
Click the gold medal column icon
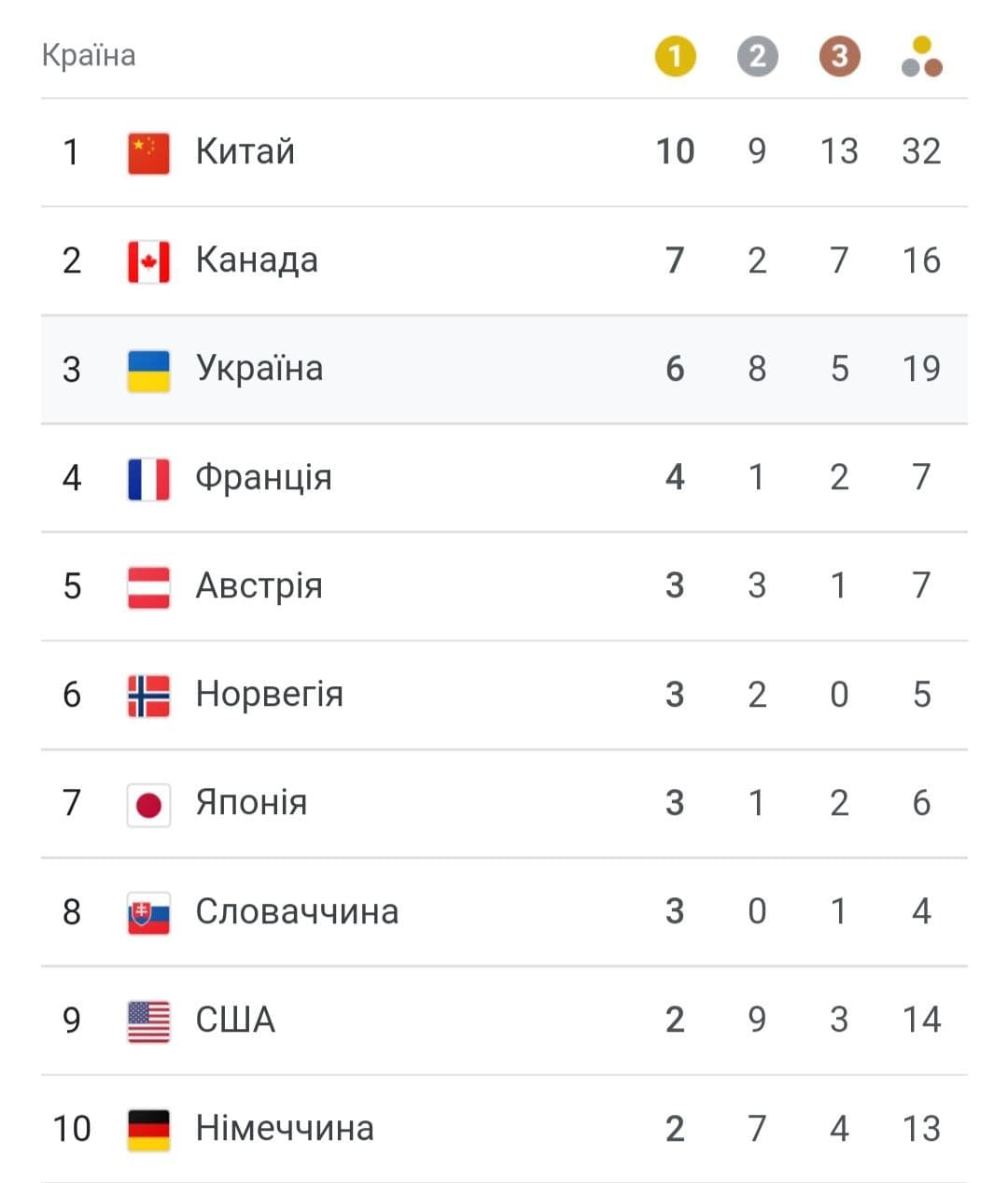pos(675,57)
